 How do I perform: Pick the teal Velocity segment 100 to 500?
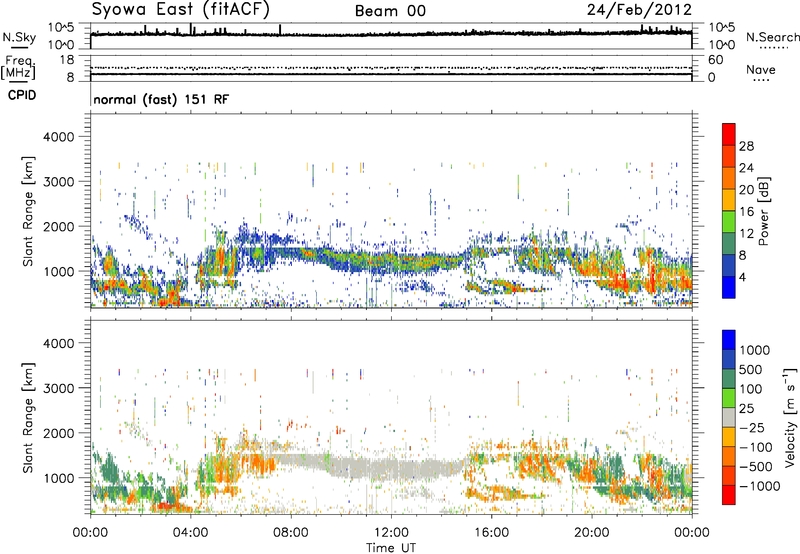pos(729,379)
